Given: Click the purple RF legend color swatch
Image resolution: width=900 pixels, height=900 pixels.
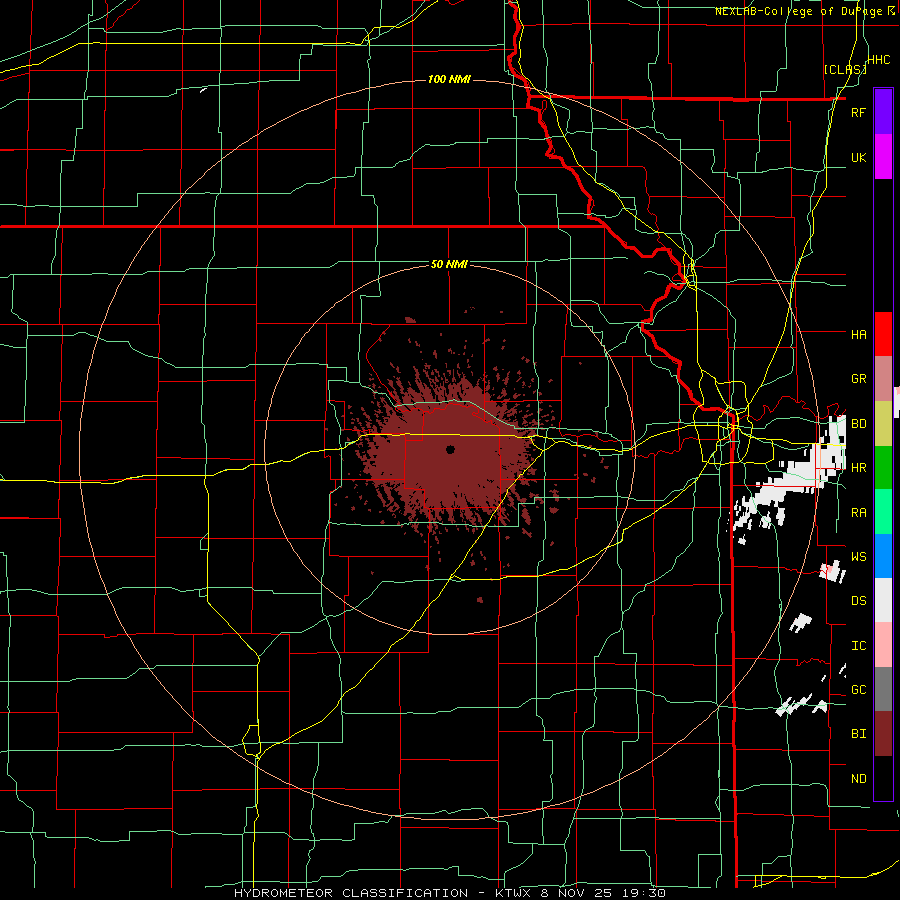Looking at the screenshot, I should [883, 112].
